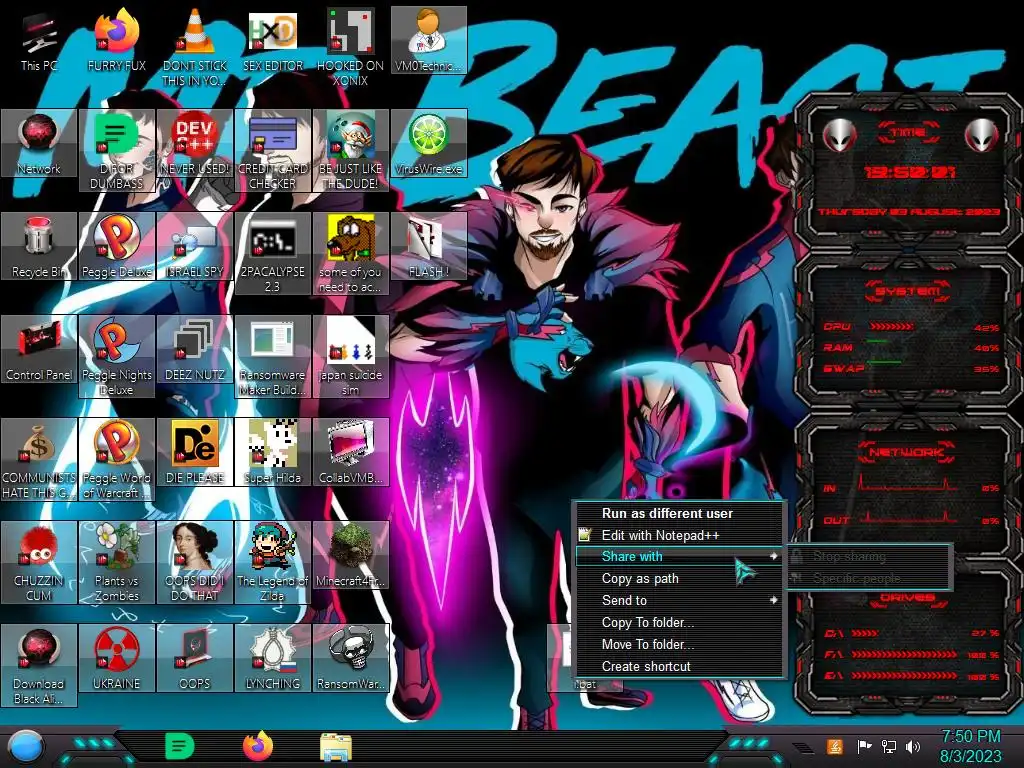
Task: Launch the FURRY FUX Firefox shortcut
Action: tap(116, 40)
